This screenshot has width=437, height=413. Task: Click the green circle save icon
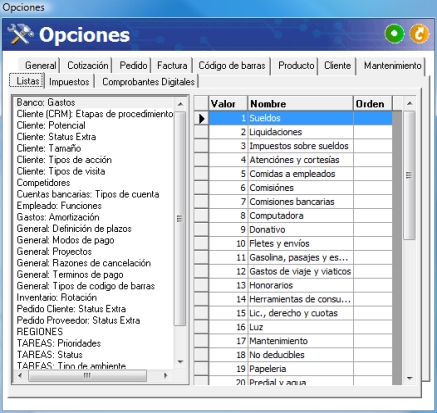point(394,34)
